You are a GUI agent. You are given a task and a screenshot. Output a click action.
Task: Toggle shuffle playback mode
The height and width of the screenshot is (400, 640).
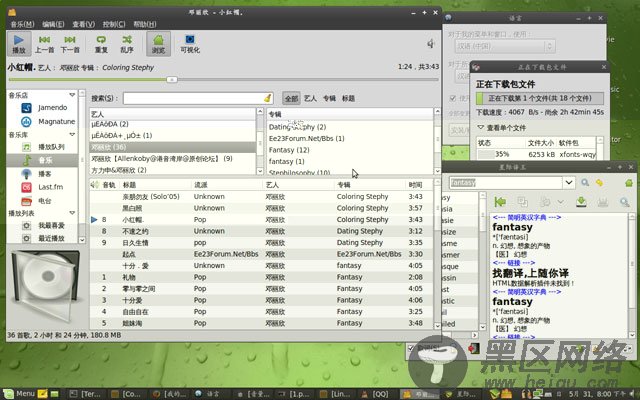click(x=127, y=44)
